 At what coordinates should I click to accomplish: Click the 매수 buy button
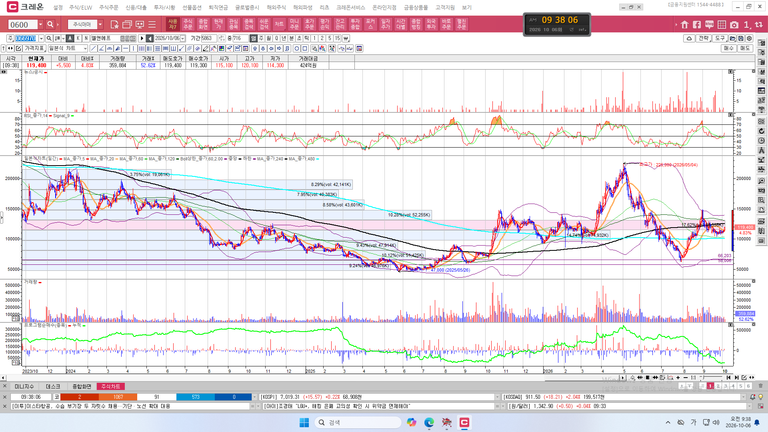pyautogui.click(x=728, y=48)
